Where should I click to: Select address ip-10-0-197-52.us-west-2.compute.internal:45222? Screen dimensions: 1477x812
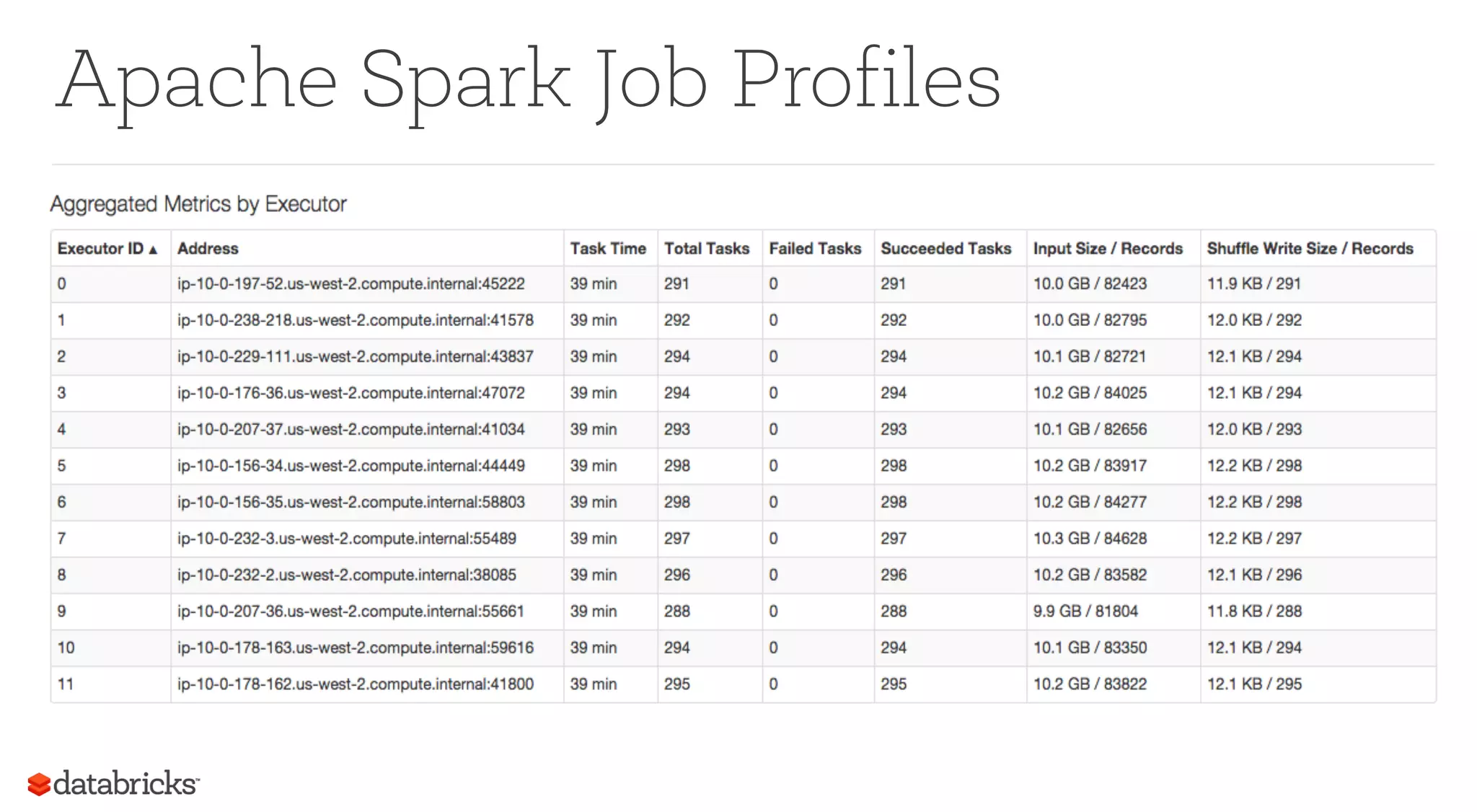pyautogui.click(x=351, y=284)
